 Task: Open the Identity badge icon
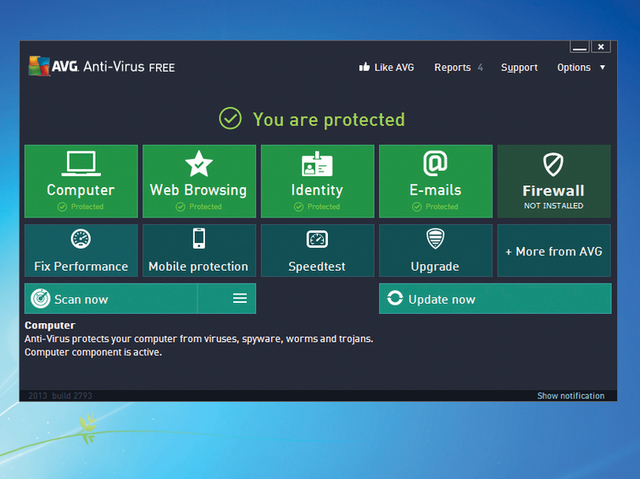(x=317, y=164)
